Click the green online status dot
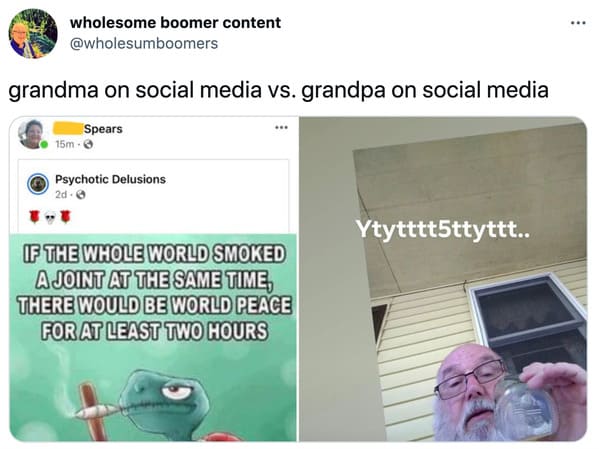Image resolution: width=599 pixels, height=449 pixels. 44,144
